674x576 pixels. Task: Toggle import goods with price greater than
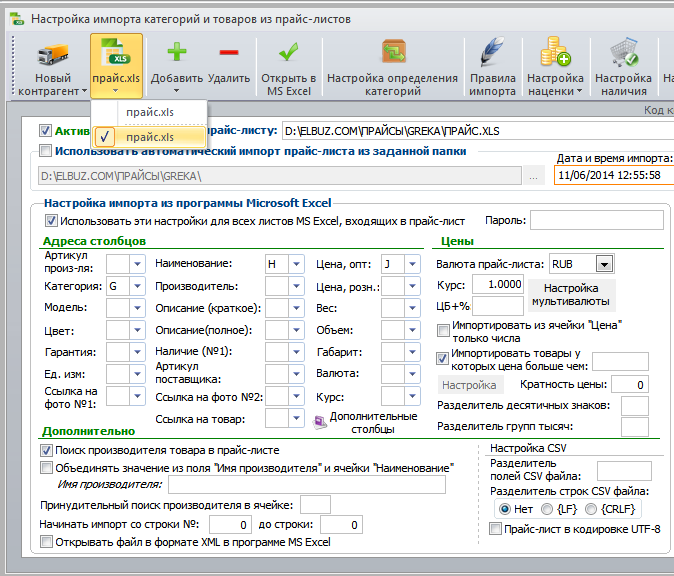pyautogui.click(x=442, y=358)
